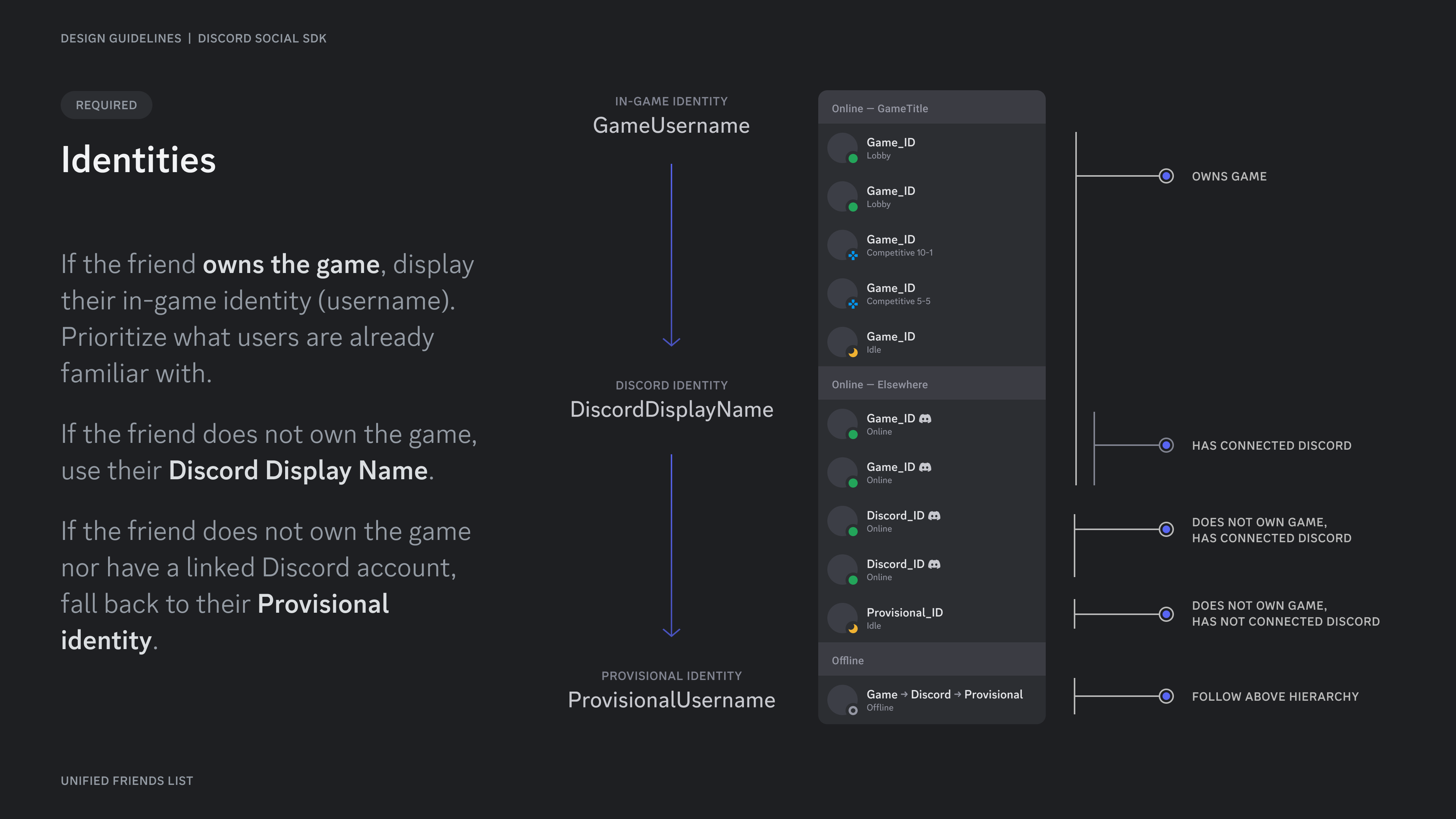Click the Discord logo next to first Discord_ID

[x=934, y=516]
